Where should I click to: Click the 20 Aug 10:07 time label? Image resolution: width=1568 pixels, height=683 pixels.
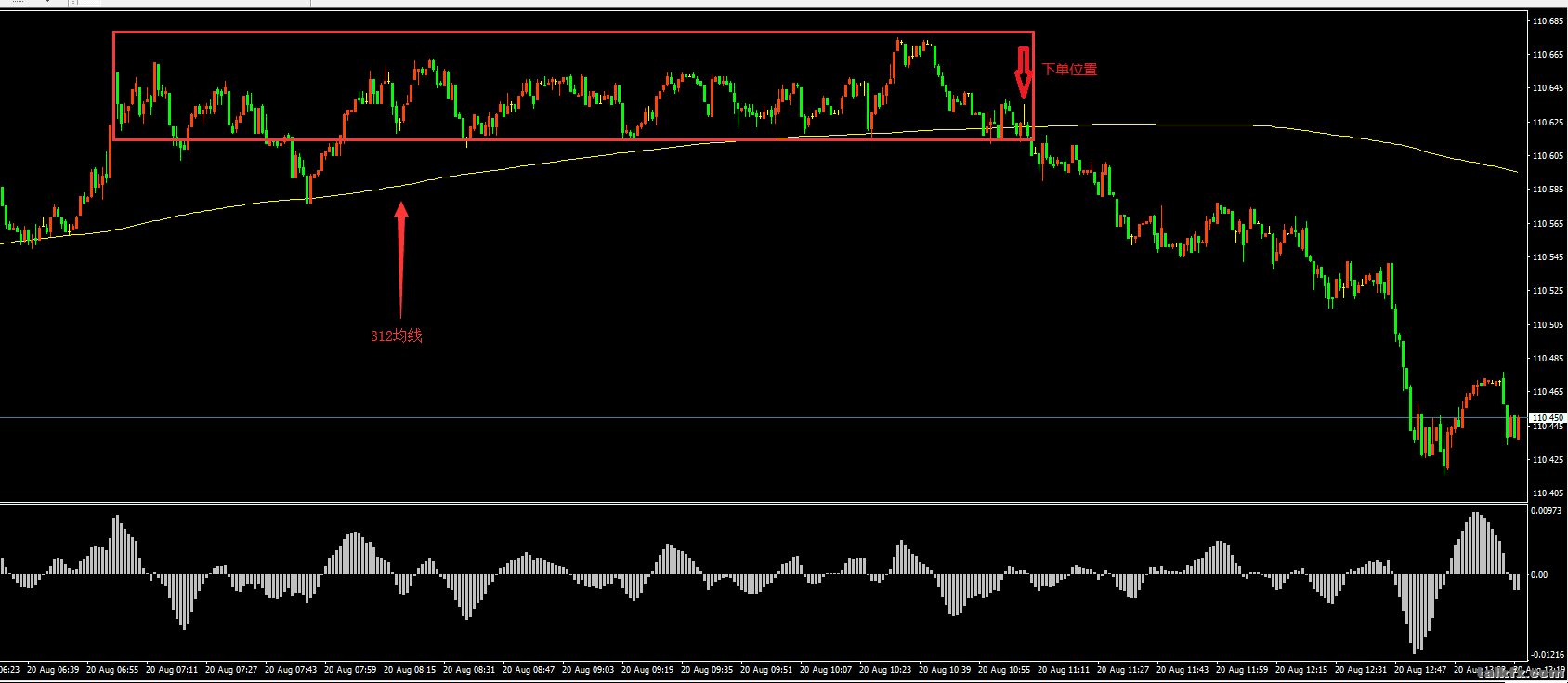point(826,670)
